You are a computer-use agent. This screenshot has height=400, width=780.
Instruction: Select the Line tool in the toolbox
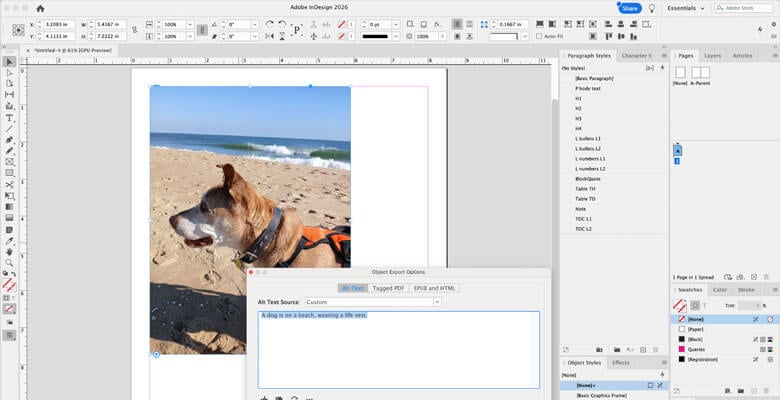[x=9, y=129]
